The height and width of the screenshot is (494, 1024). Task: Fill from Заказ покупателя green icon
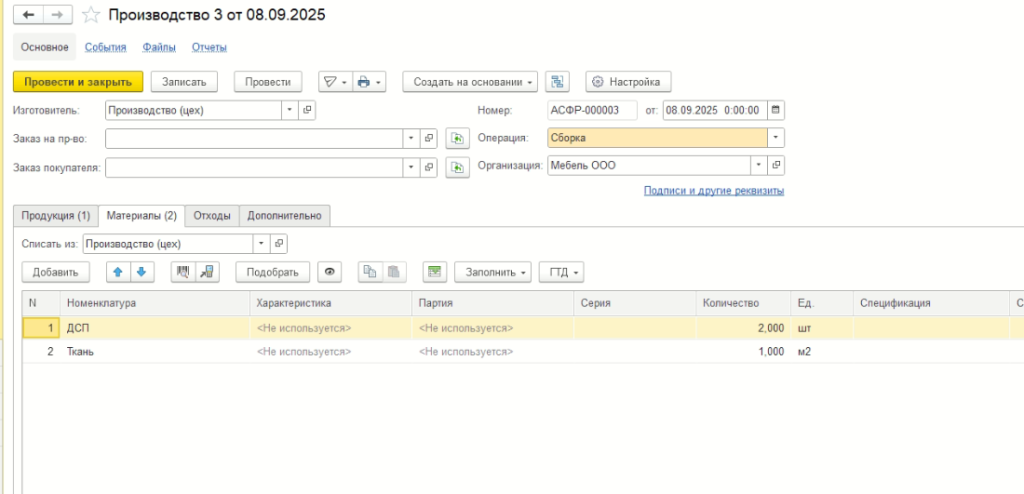coord(458,167)
